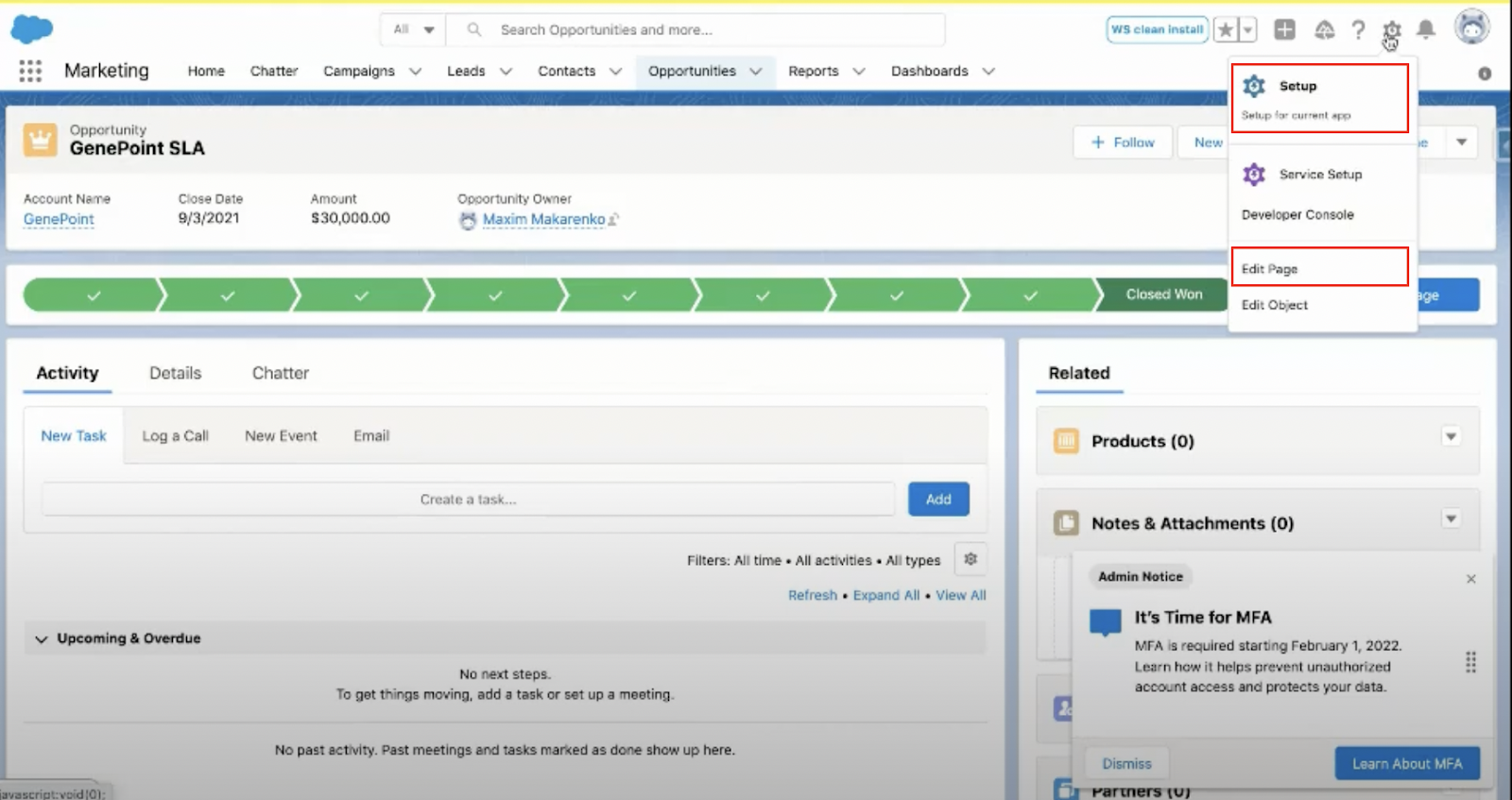
Task: Open the Chatter nav tab
Action: [x=274, y=71]
